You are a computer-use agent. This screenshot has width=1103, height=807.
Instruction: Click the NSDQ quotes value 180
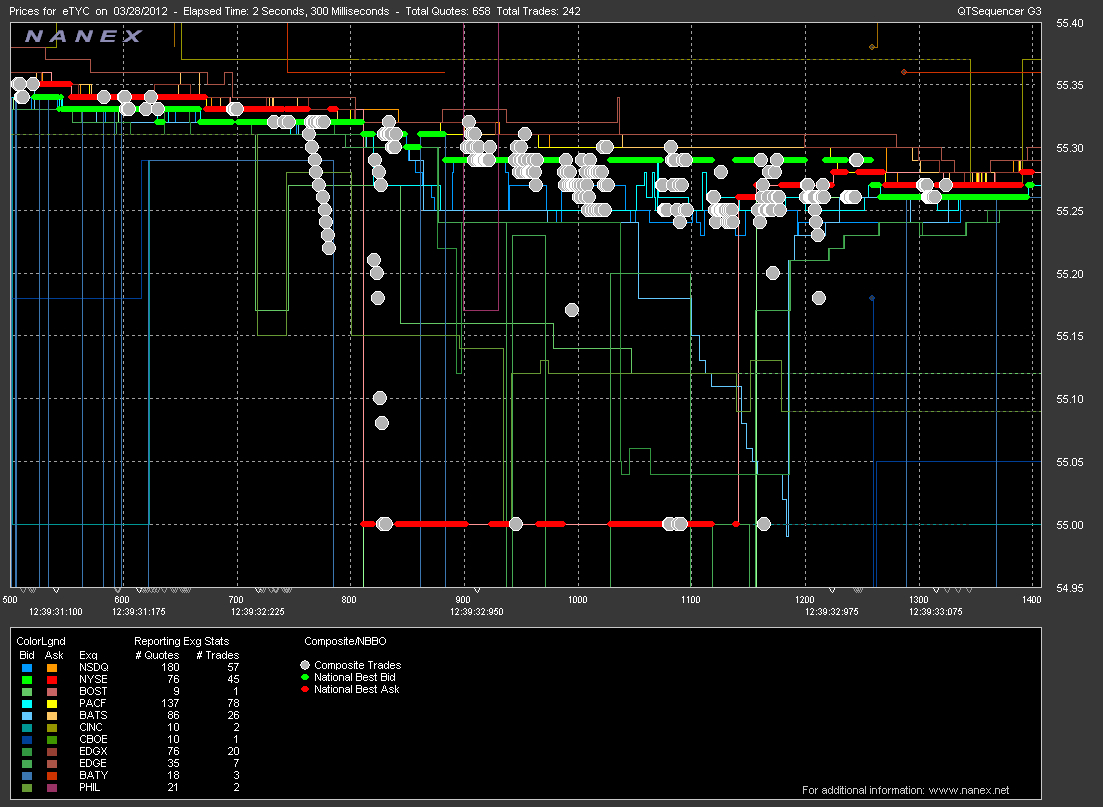(170, 667)
